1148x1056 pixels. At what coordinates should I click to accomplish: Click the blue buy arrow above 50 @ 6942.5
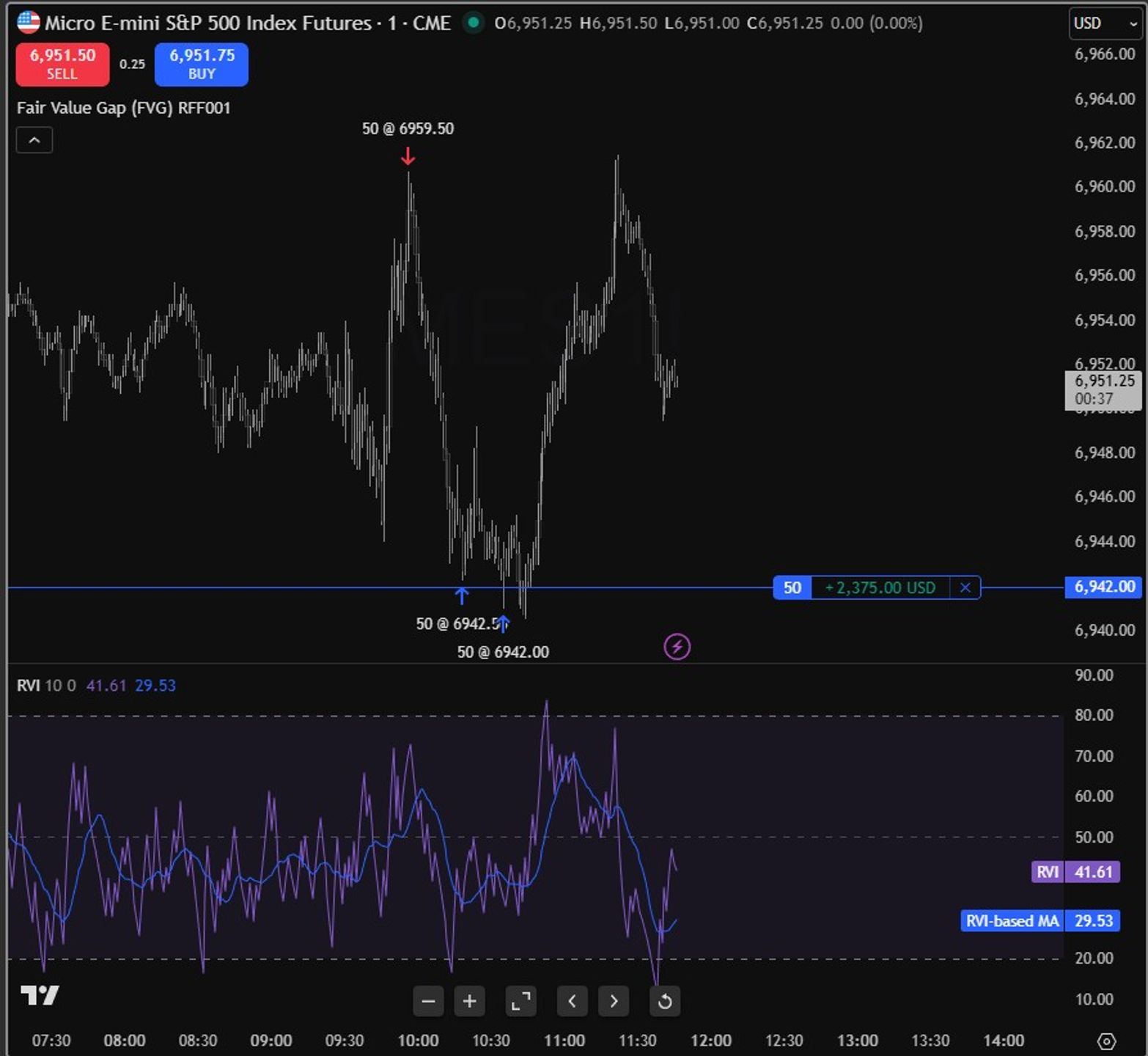pos(462,595)
